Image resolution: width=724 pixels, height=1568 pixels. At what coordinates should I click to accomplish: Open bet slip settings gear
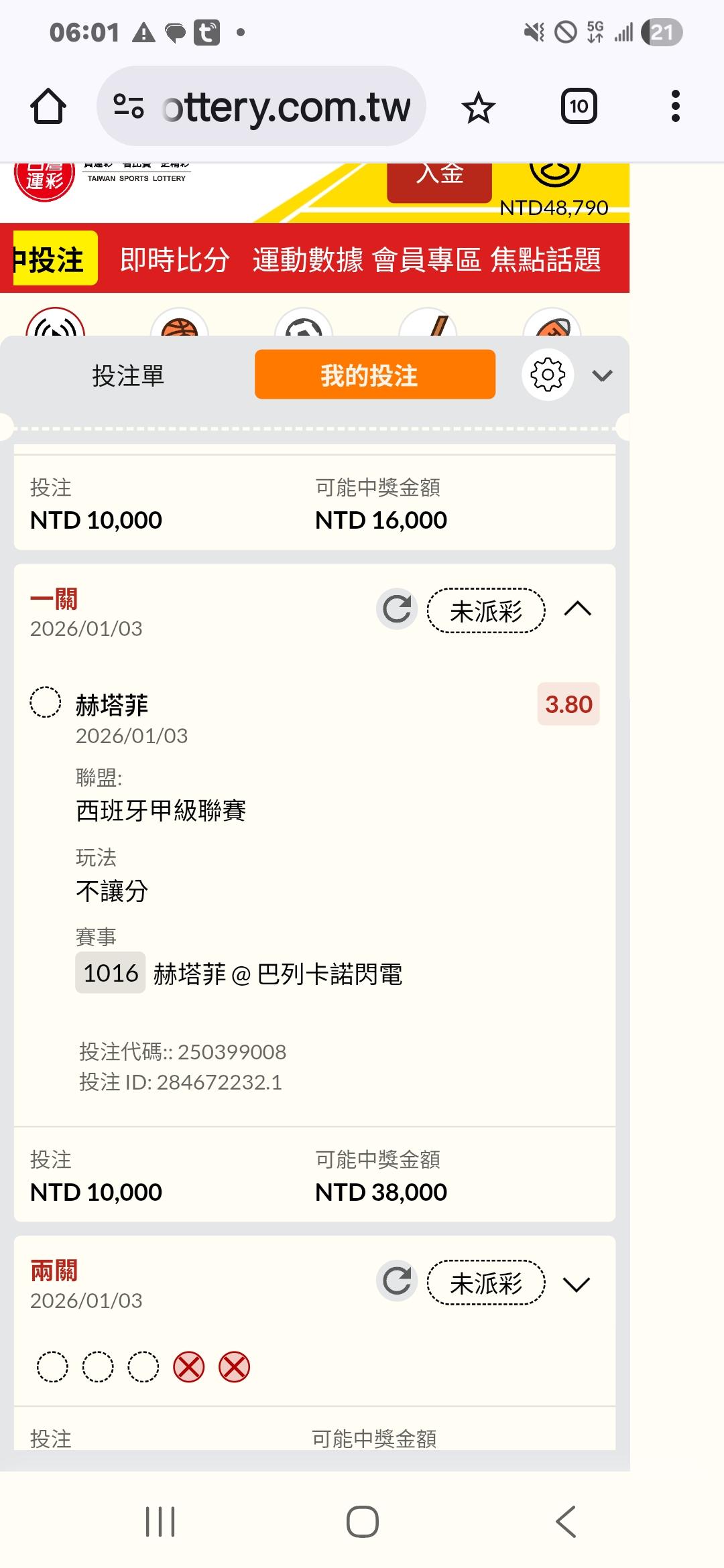(x=548, y=375)
